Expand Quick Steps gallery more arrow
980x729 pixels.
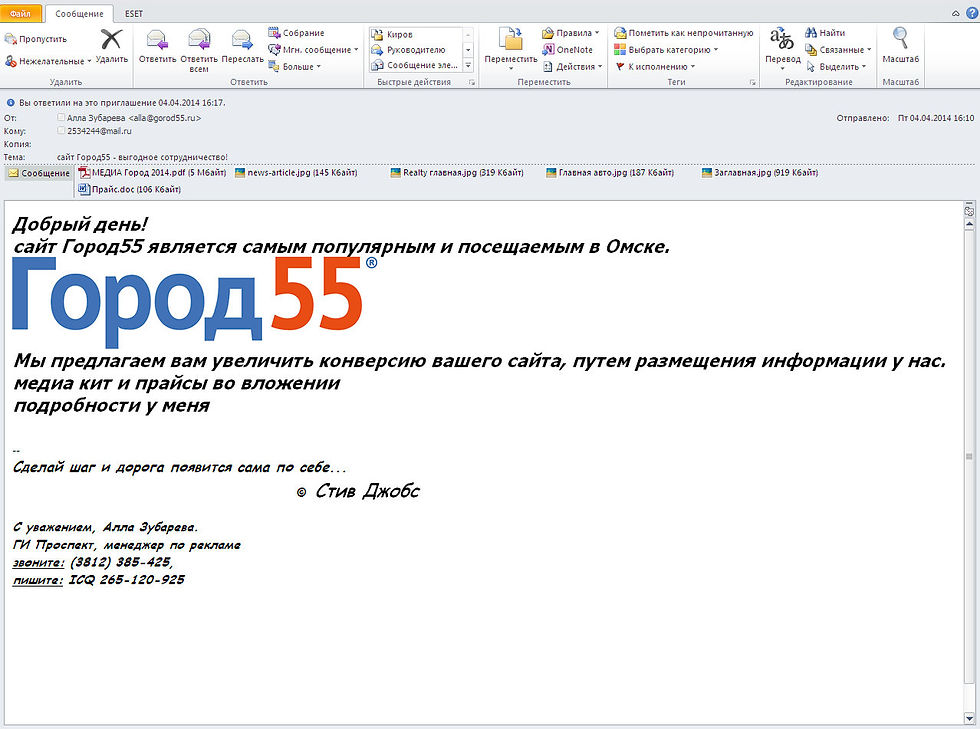coord(468,65)
